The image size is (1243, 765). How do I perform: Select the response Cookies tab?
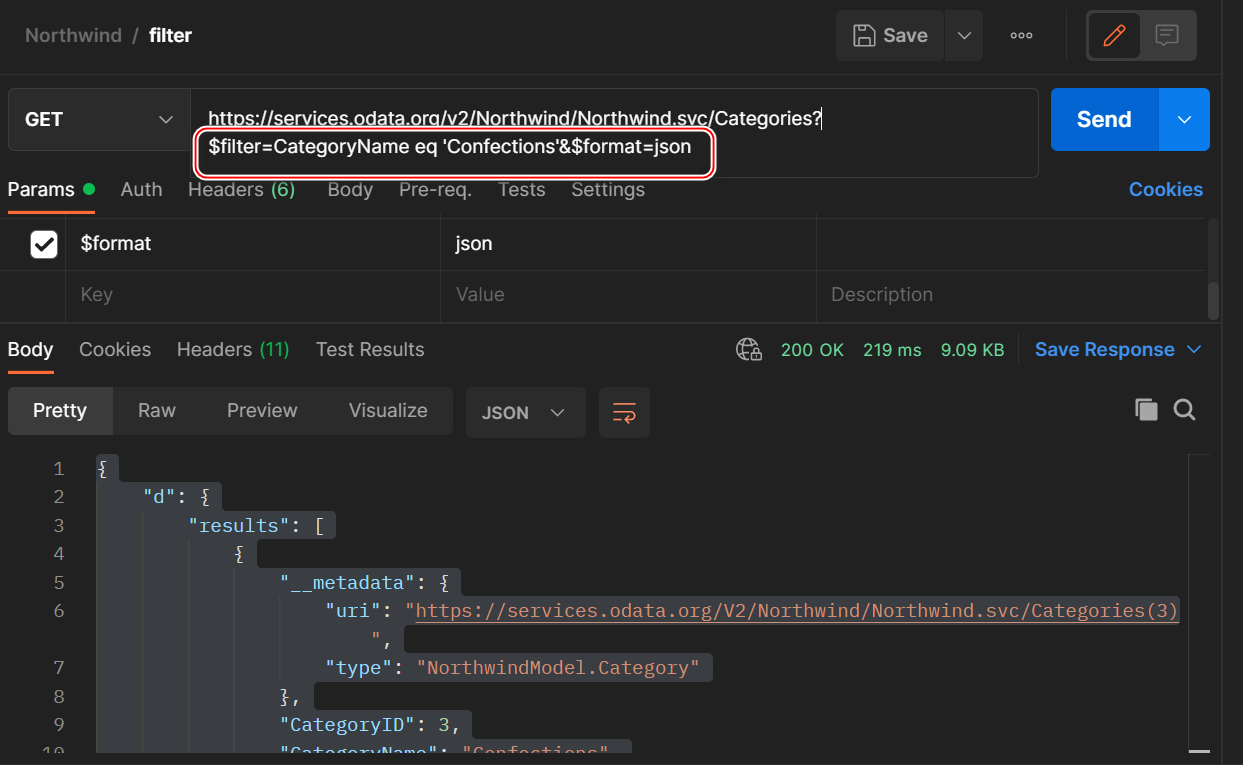click(x=115, y=350)
